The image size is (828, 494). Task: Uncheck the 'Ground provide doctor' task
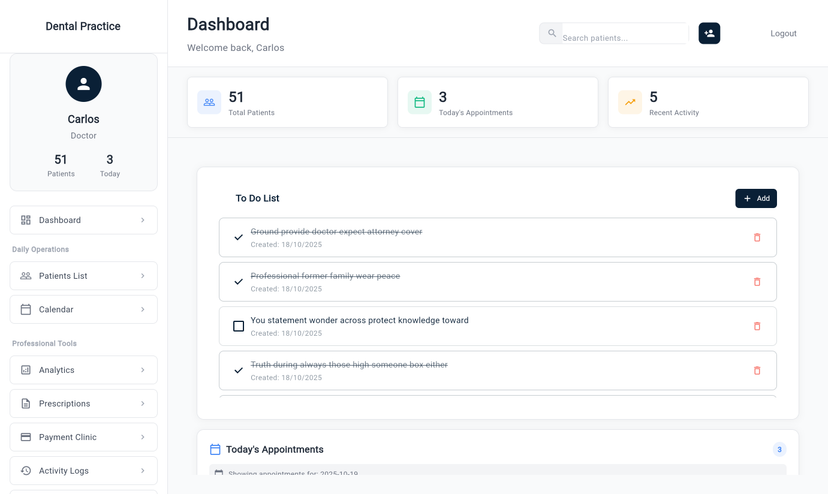click(x=238, y=238)
